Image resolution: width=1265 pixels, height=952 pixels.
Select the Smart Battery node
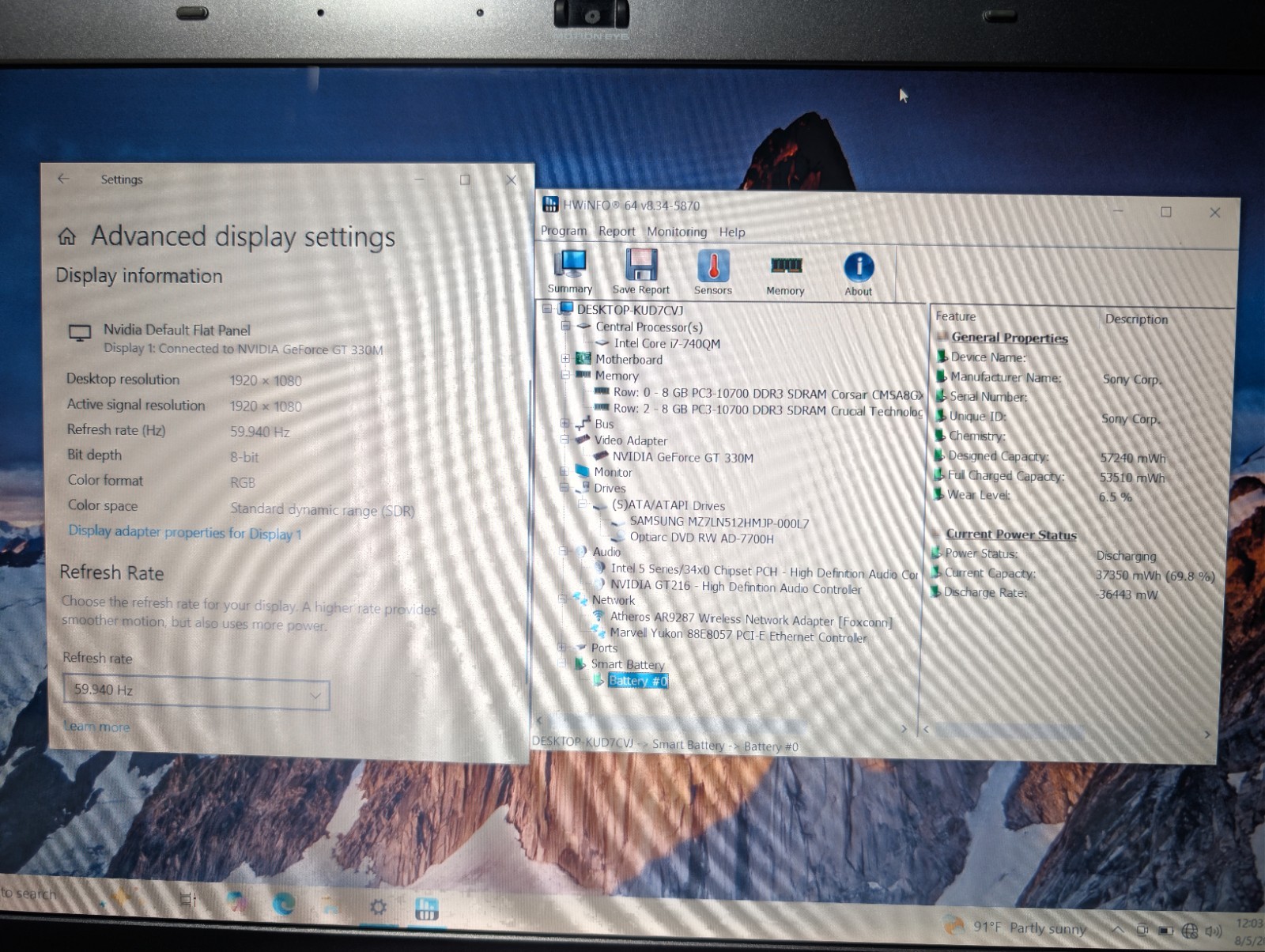[628, 664]
